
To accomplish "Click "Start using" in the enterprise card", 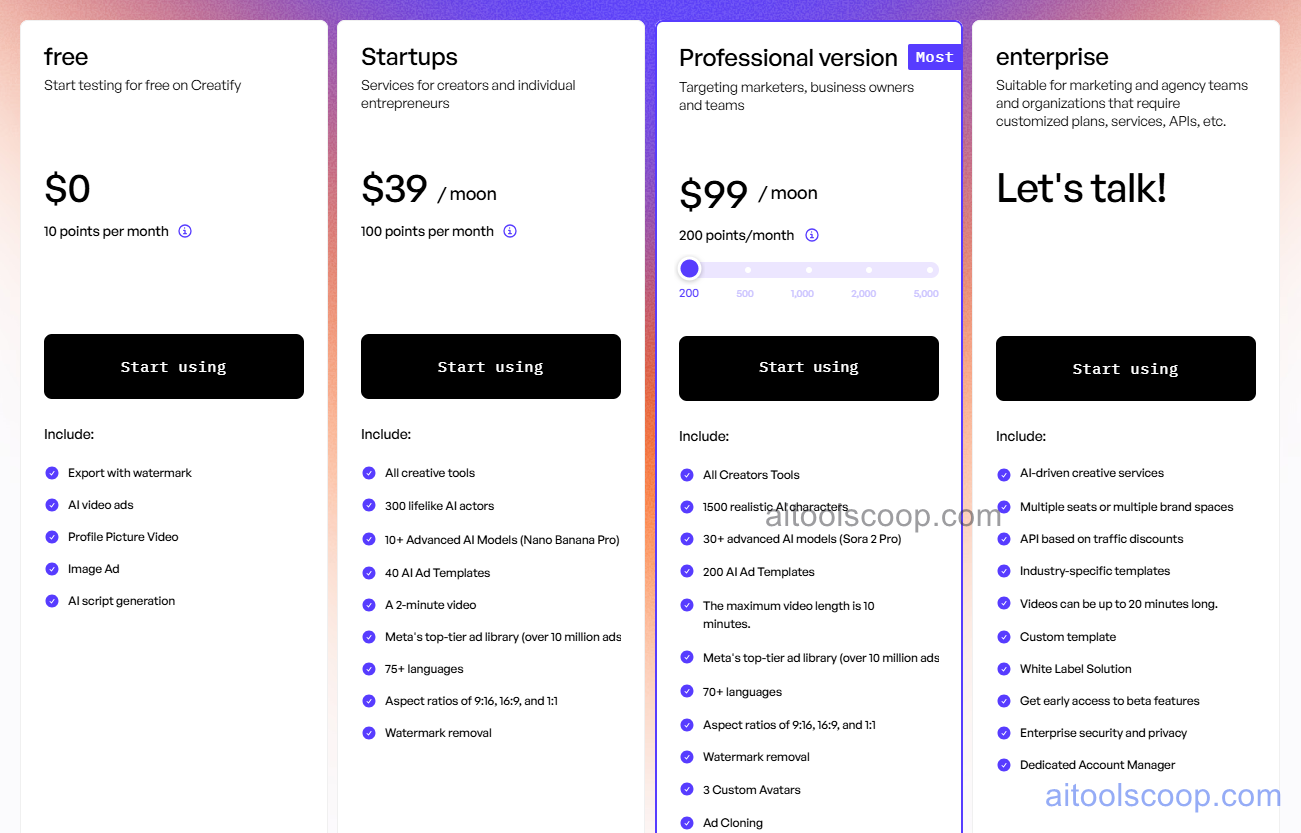I will (1125, 368).
